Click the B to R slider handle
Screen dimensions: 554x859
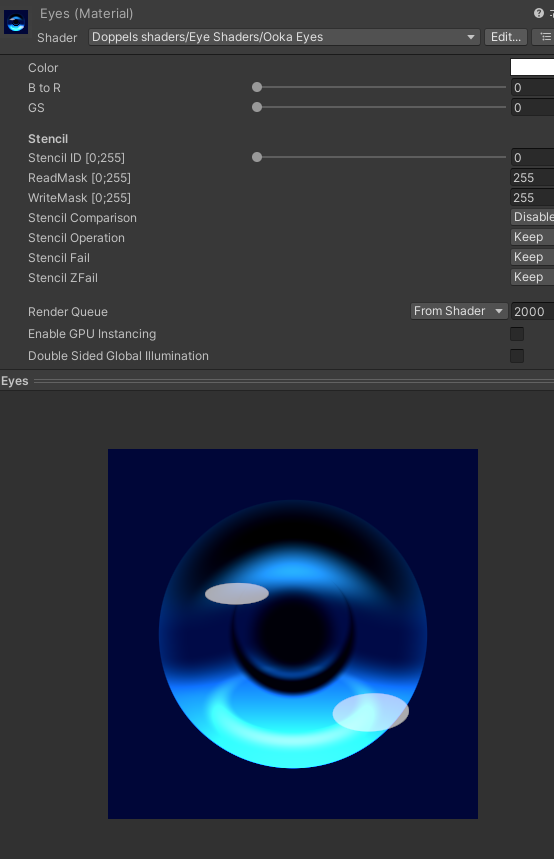pos(257,87)
